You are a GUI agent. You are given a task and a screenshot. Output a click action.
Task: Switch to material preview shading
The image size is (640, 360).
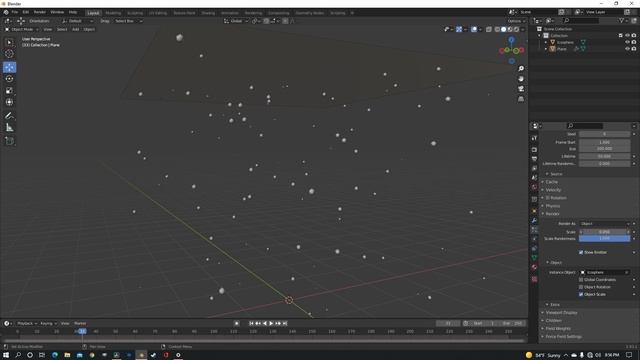[510, 29]
